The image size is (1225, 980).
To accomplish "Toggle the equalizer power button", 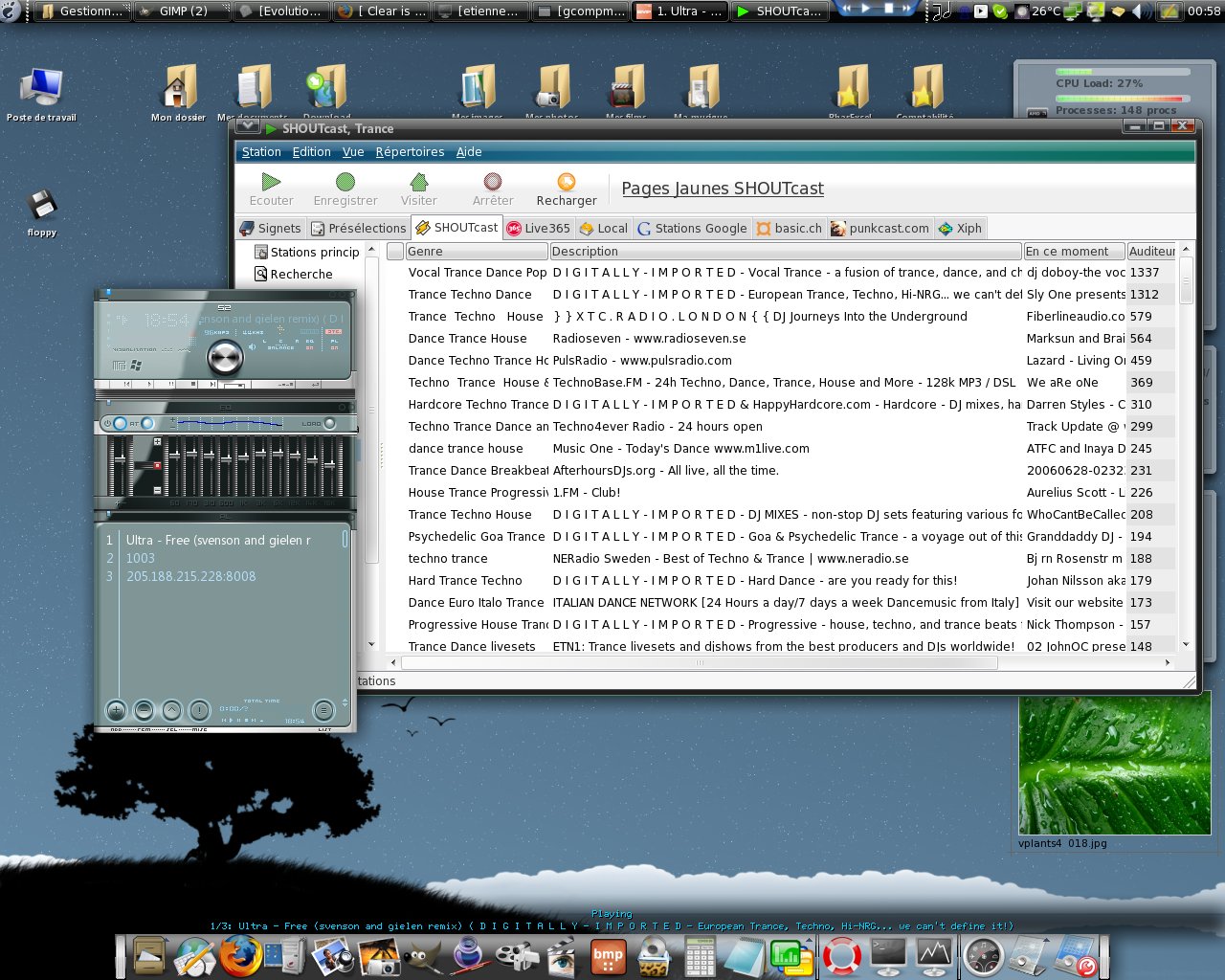I will click(120, 423).
